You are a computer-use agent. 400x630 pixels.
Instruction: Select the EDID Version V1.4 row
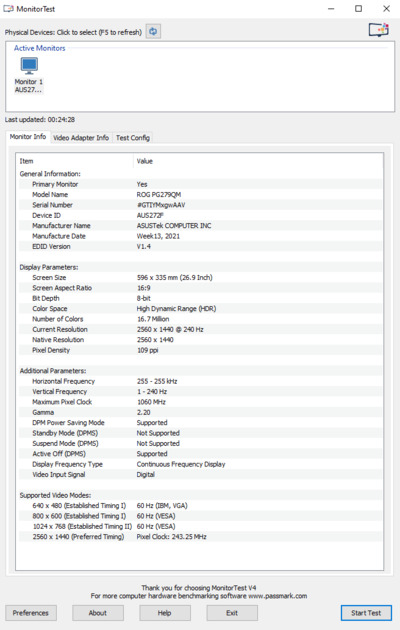(200, 247)
